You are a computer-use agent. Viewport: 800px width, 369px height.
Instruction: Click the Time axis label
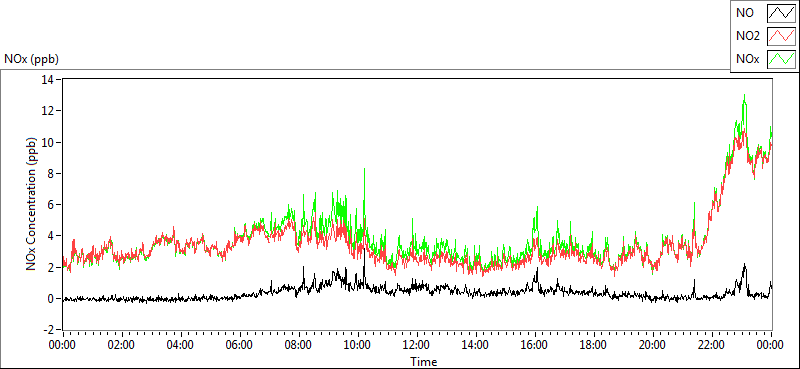pos(424,362)
